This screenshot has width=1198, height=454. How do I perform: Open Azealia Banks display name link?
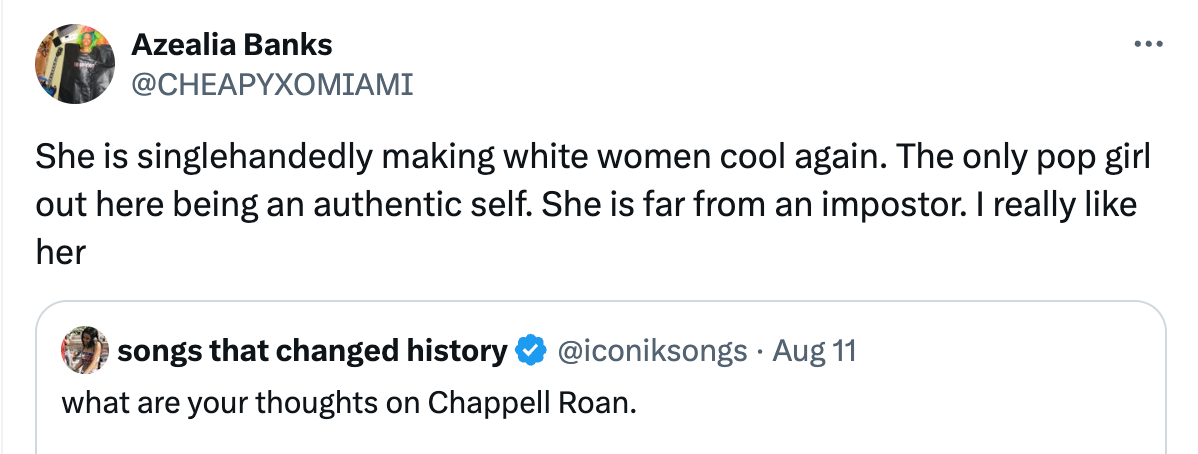pos(232,45)
